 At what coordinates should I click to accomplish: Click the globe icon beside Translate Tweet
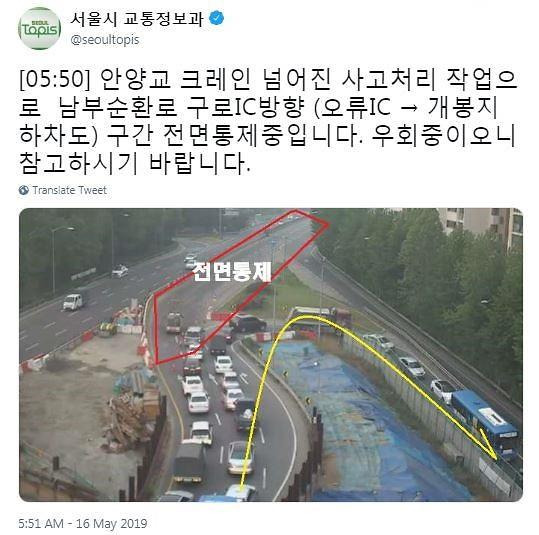24,190
